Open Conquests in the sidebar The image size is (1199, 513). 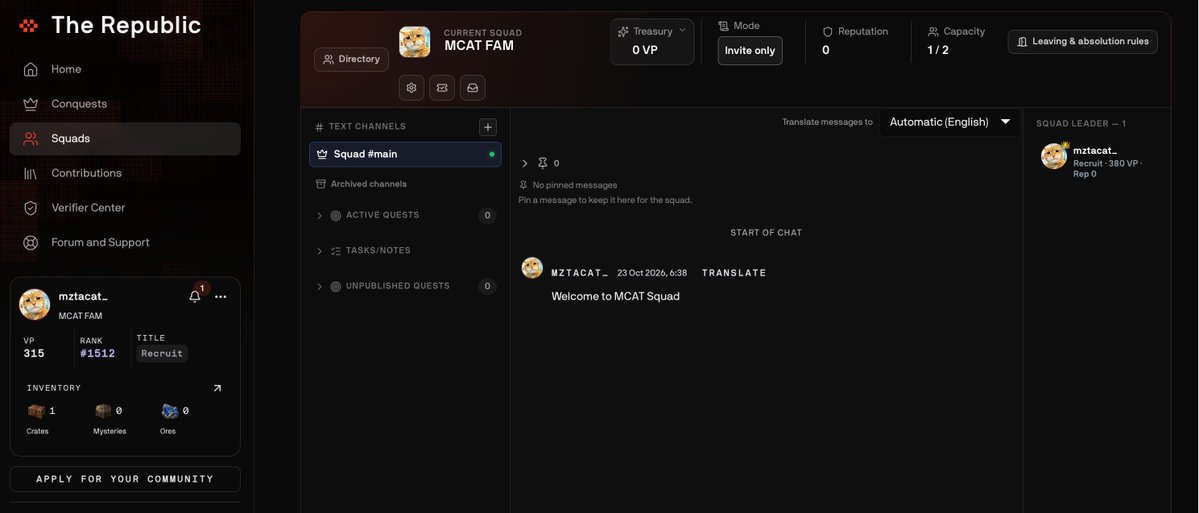[x=125, y=104]
